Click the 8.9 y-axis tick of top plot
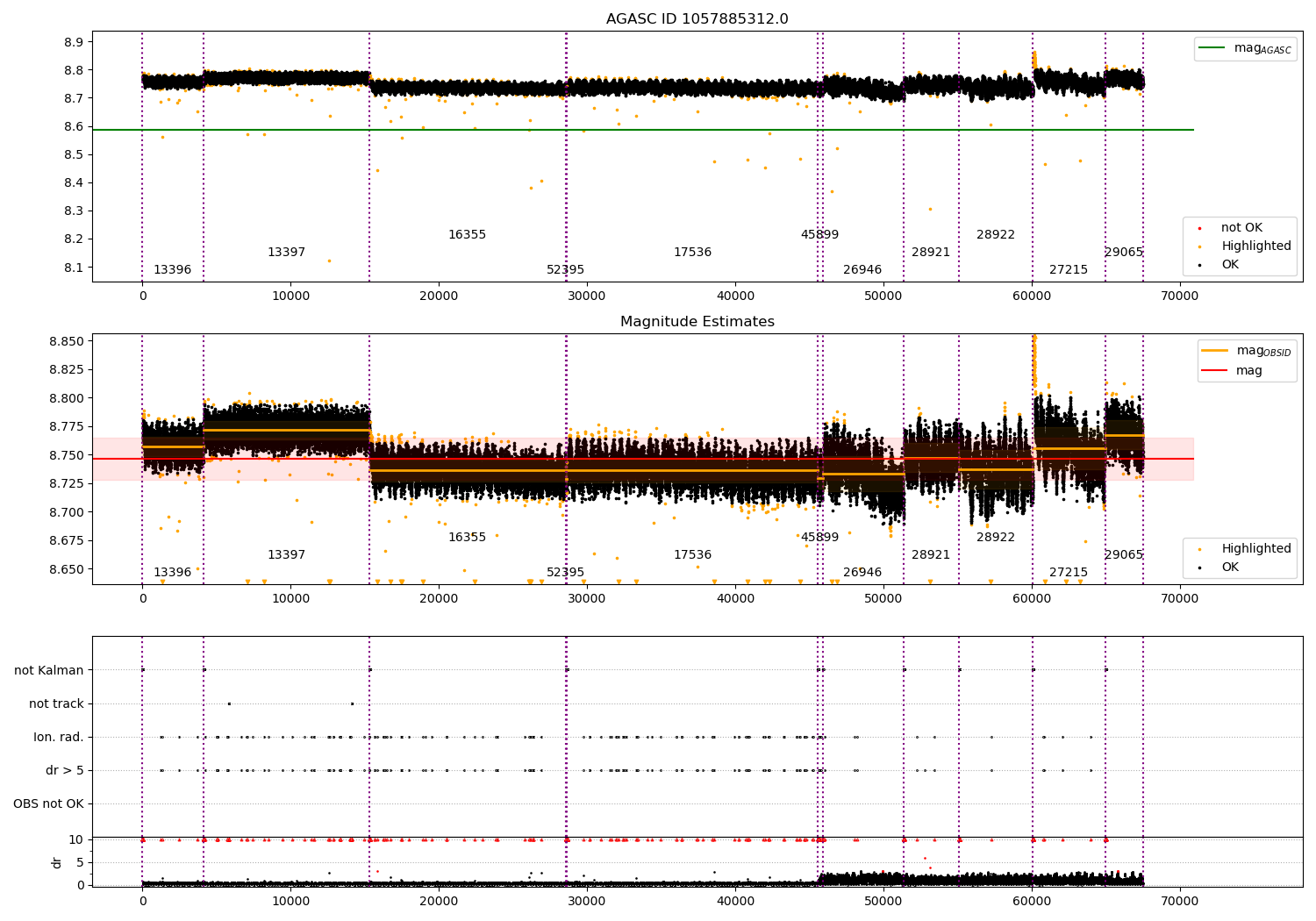The image size is (1316, 921). pos(74,42)
